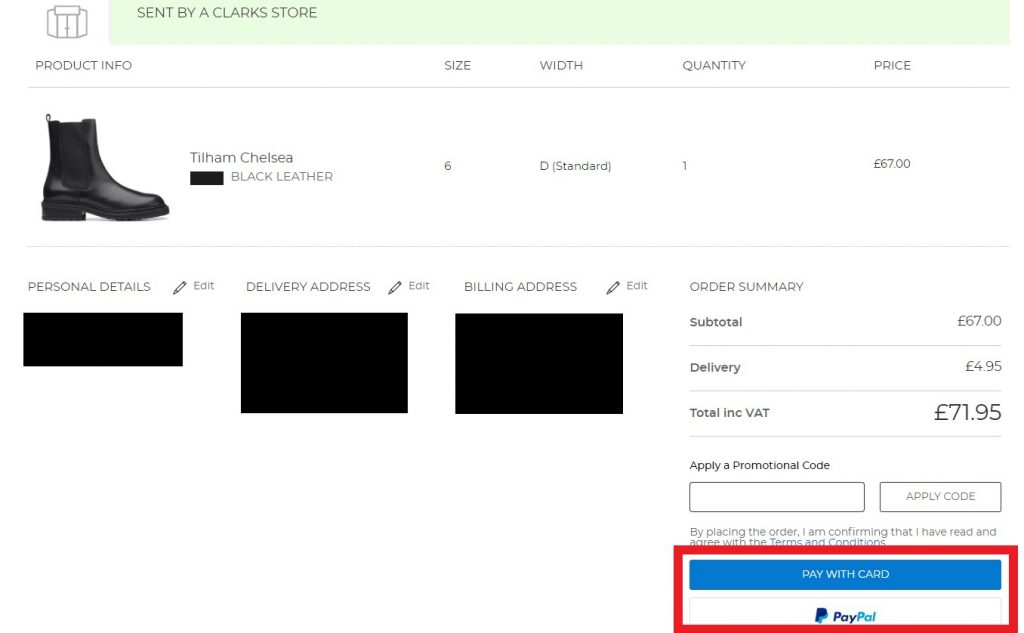Click the Pay With Card button
Screen dimensions: 1024x633
[845, 574]
